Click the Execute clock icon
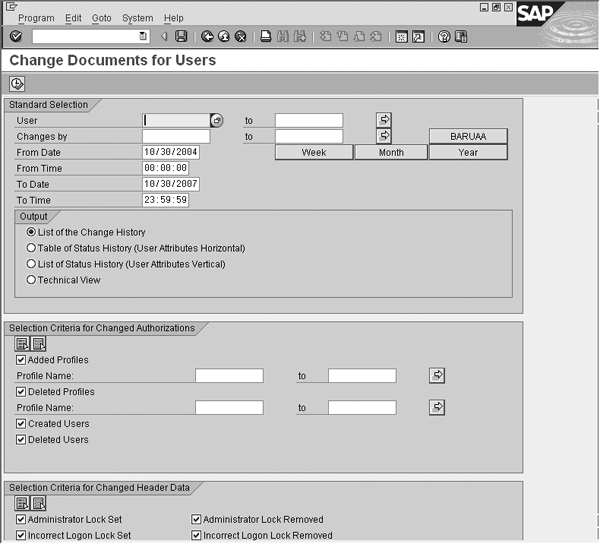 pos(17,83)
